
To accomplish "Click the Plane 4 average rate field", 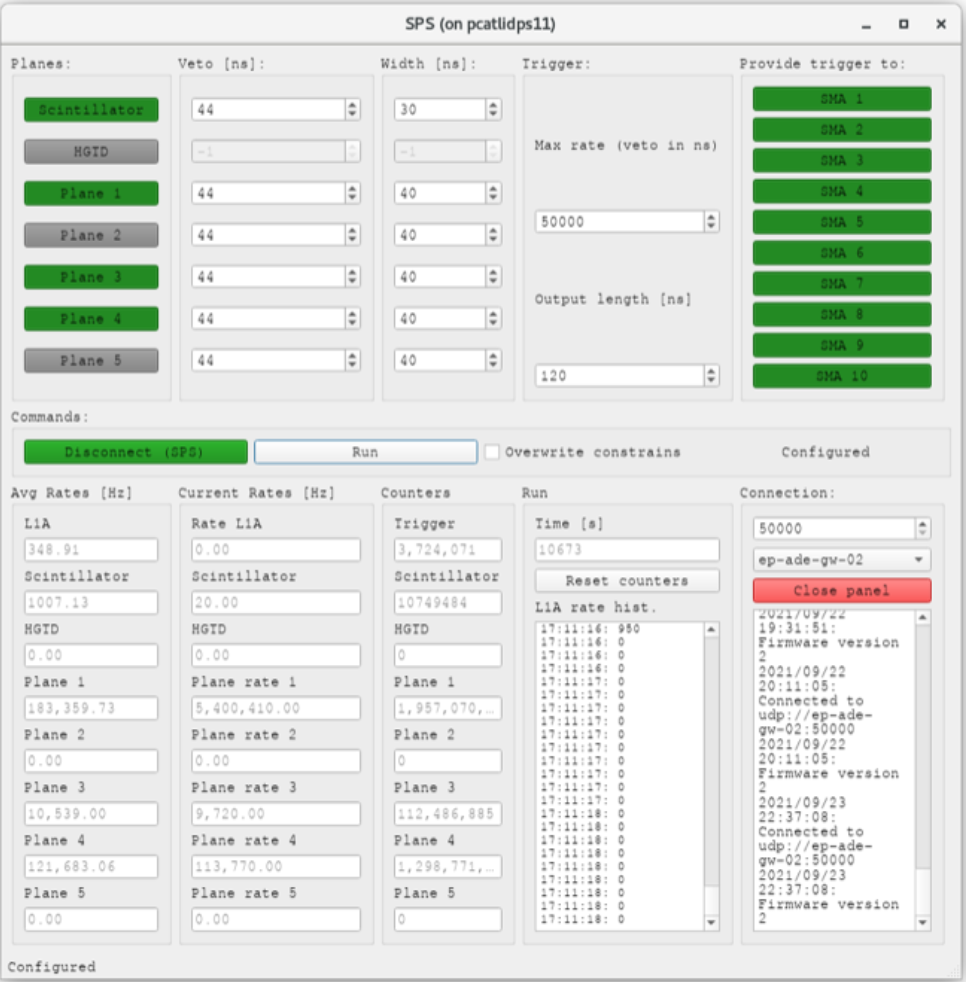I will [91, 867].
